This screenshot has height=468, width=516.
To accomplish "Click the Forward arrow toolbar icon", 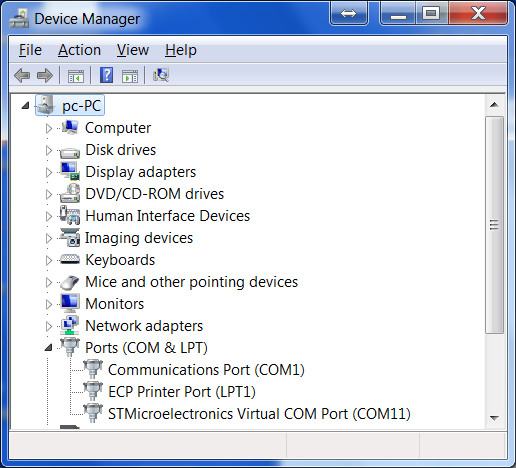I will [45, 75].
